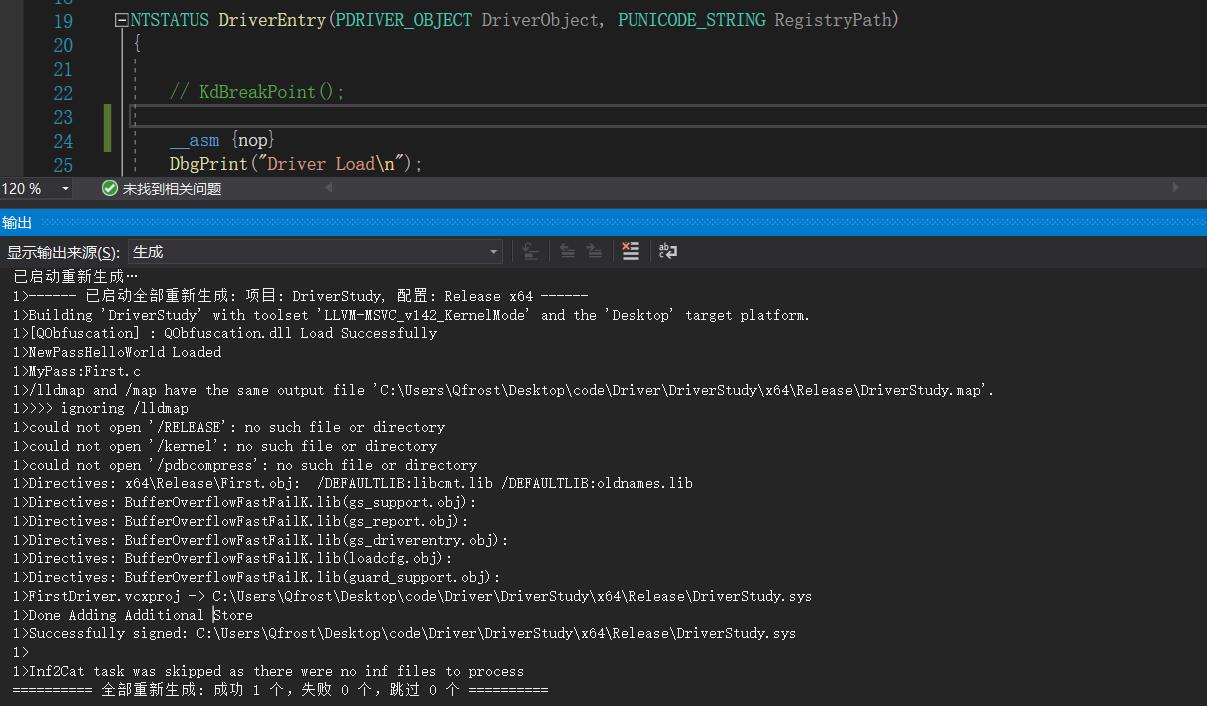Click 未找到相关问题 status text
Viewport: 1207px width, 706px height.
(160, 188)
